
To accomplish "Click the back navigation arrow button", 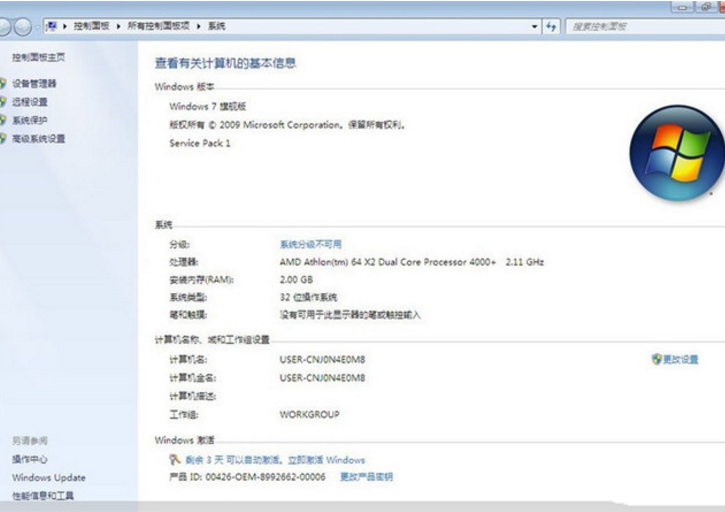I will point(4,27).
